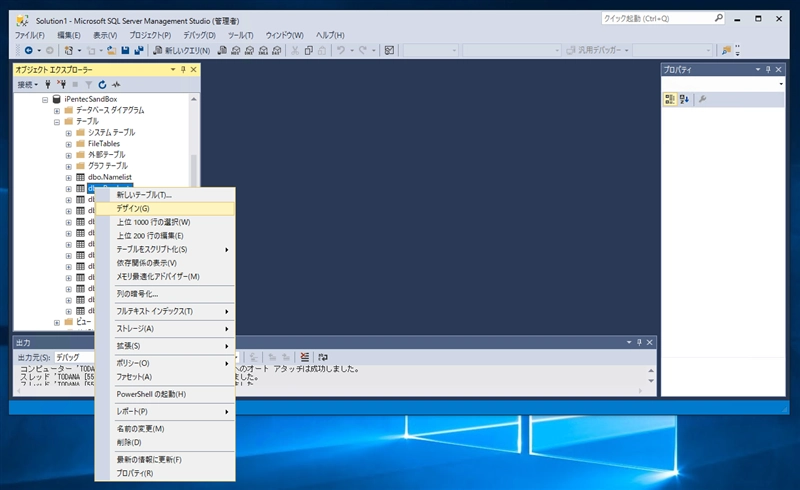Open toolbar overflow options arrow
The width and height of the screenshot is (800, 490).
click(738, 51)
